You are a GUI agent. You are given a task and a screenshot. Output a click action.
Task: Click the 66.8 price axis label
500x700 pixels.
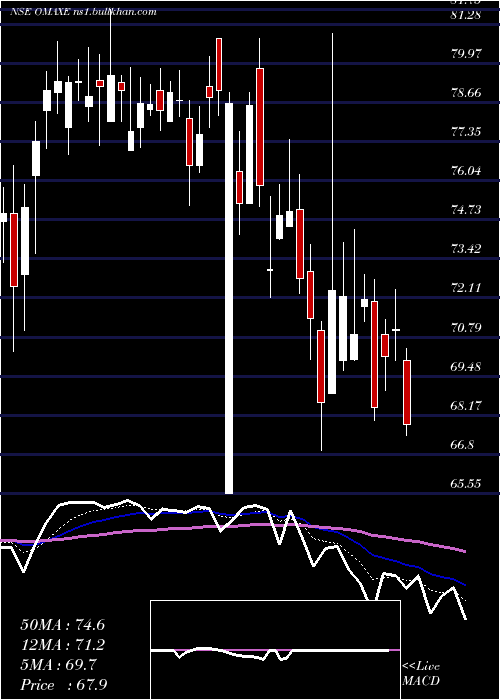(x=463, y=445)
